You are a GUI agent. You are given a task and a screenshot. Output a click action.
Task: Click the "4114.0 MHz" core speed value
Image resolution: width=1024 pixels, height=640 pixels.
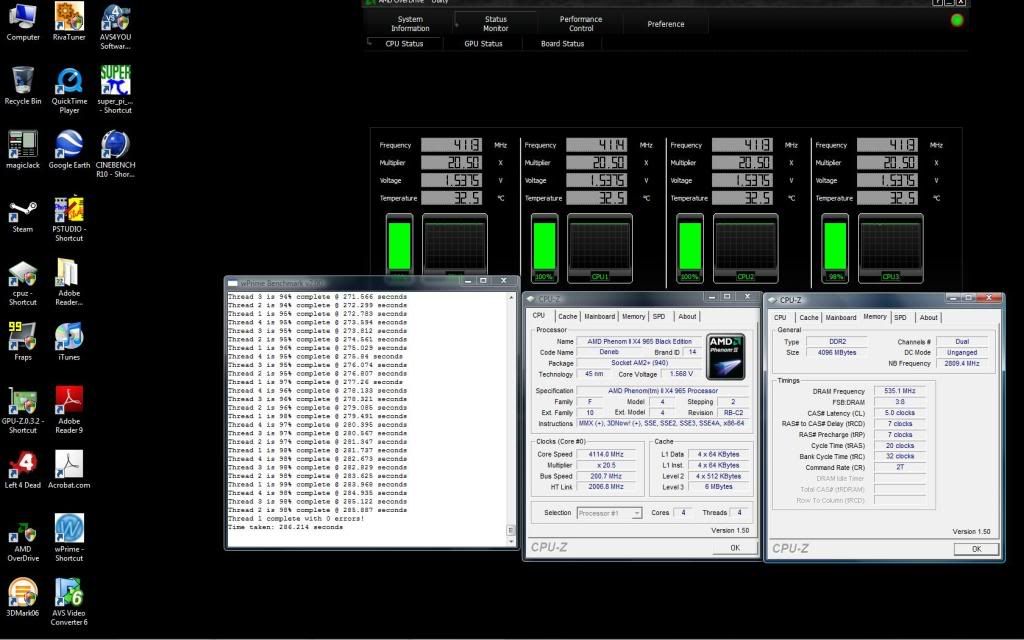point(606,455)
